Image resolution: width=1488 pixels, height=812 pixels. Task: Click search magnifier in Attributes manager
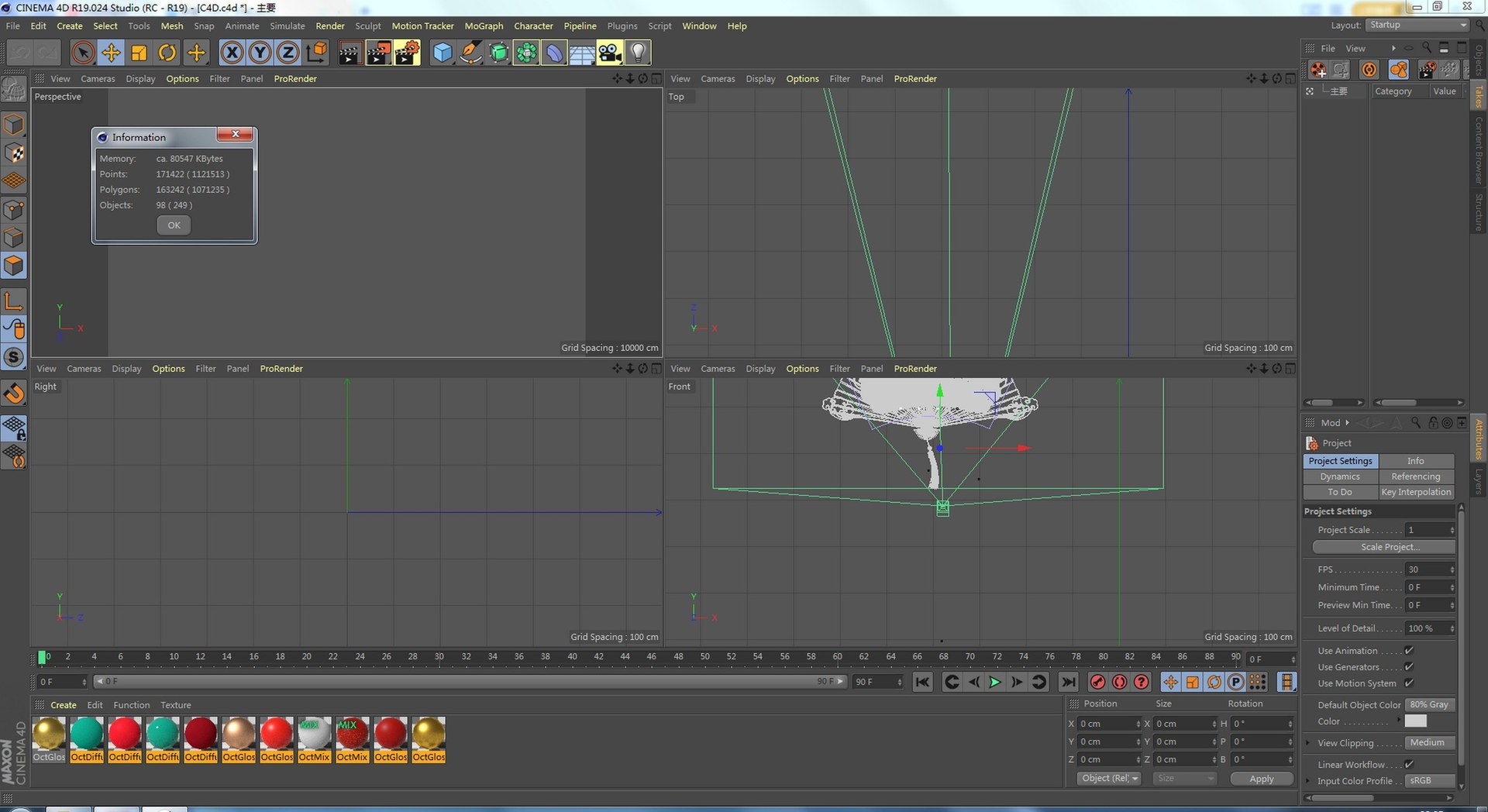(1416, 423)
